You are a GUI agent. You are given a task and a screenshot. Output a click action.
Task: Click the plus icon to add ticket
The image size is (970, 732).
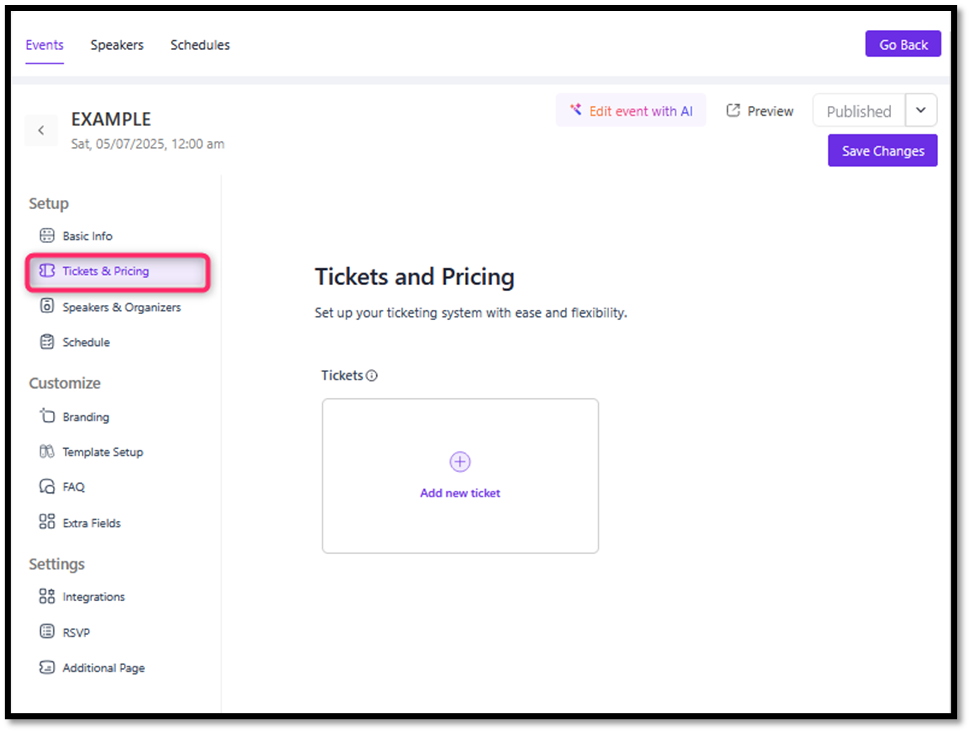[460, 462]
